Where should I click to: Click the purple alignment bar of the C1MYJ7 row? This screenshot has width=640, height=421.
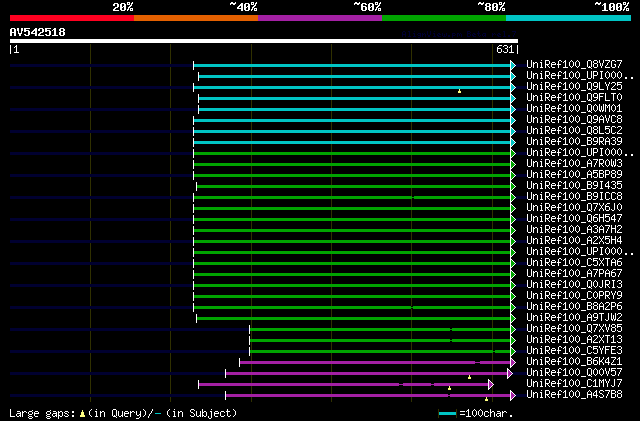[x=344, y=385]
